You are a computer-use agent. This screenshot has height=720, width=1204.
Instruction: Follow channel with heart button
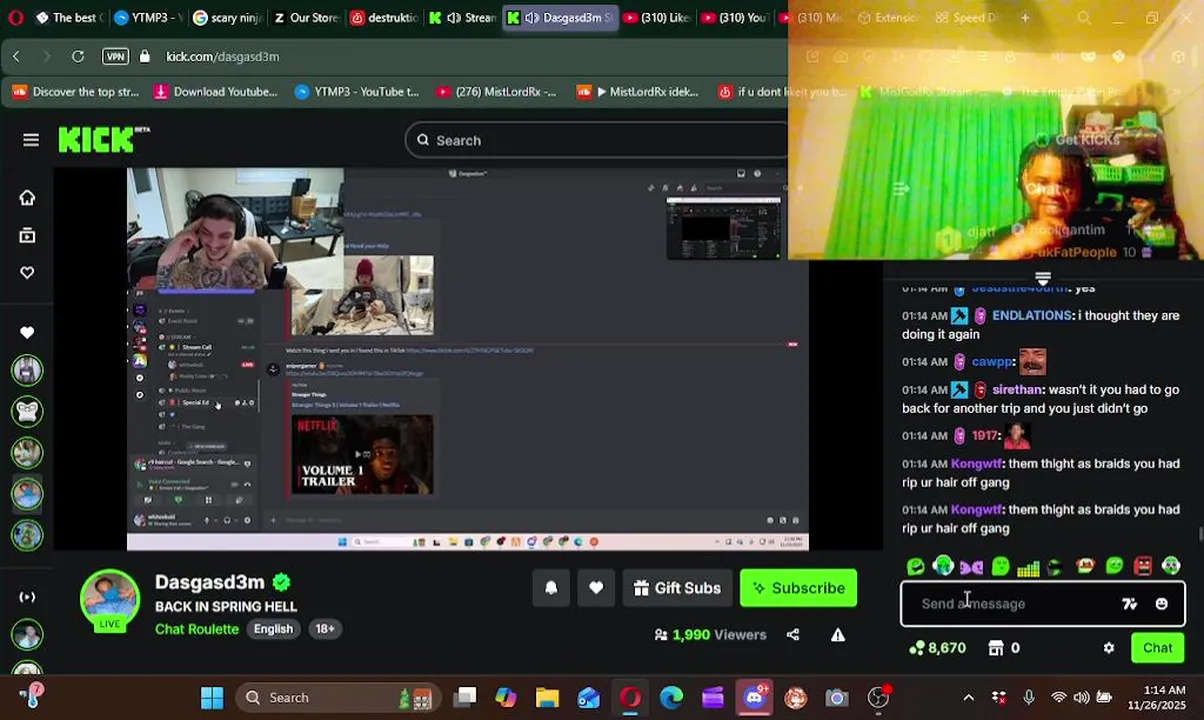click(596, 588)
